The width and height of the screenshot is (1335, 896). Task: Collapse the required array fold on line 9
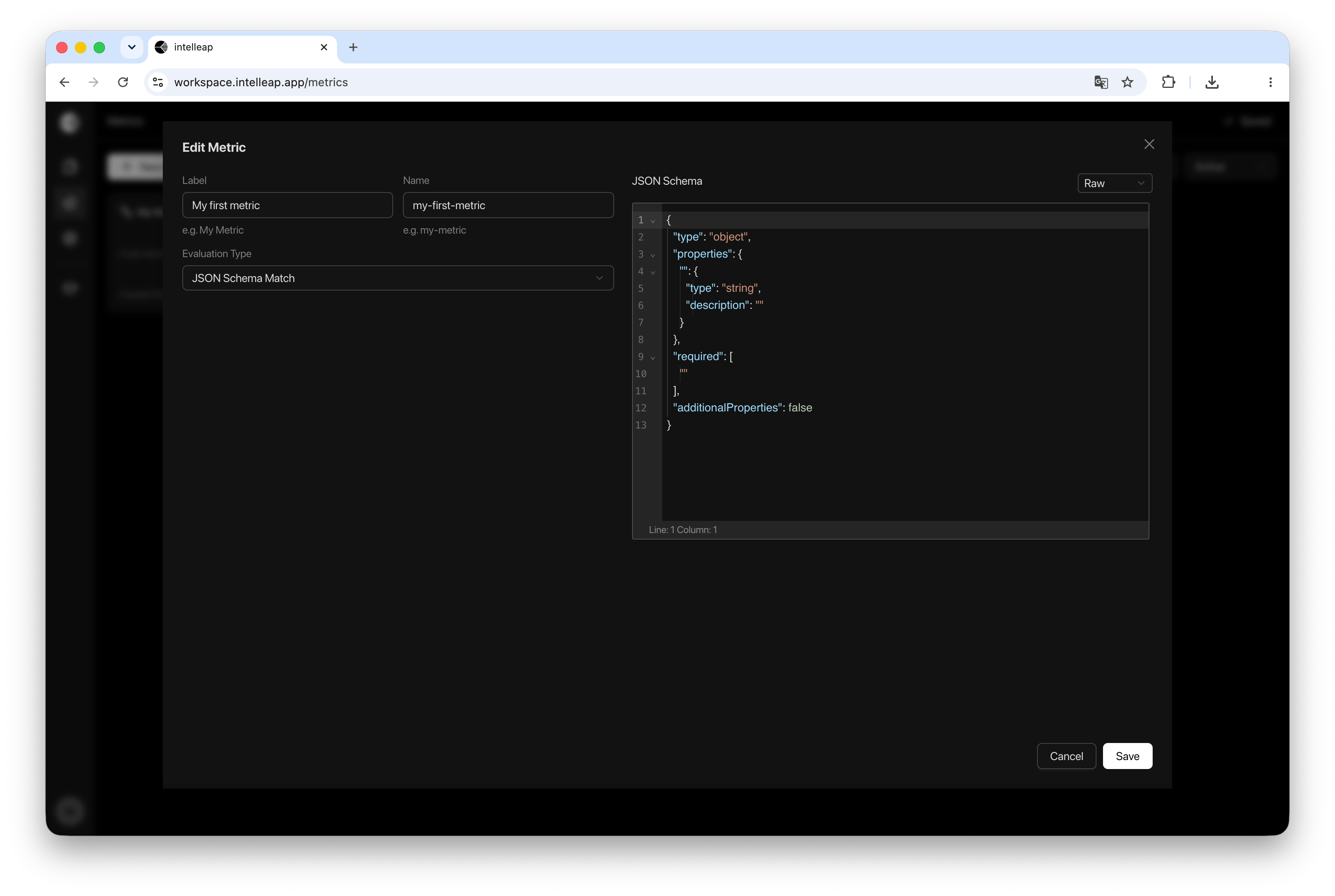point(652,358)
